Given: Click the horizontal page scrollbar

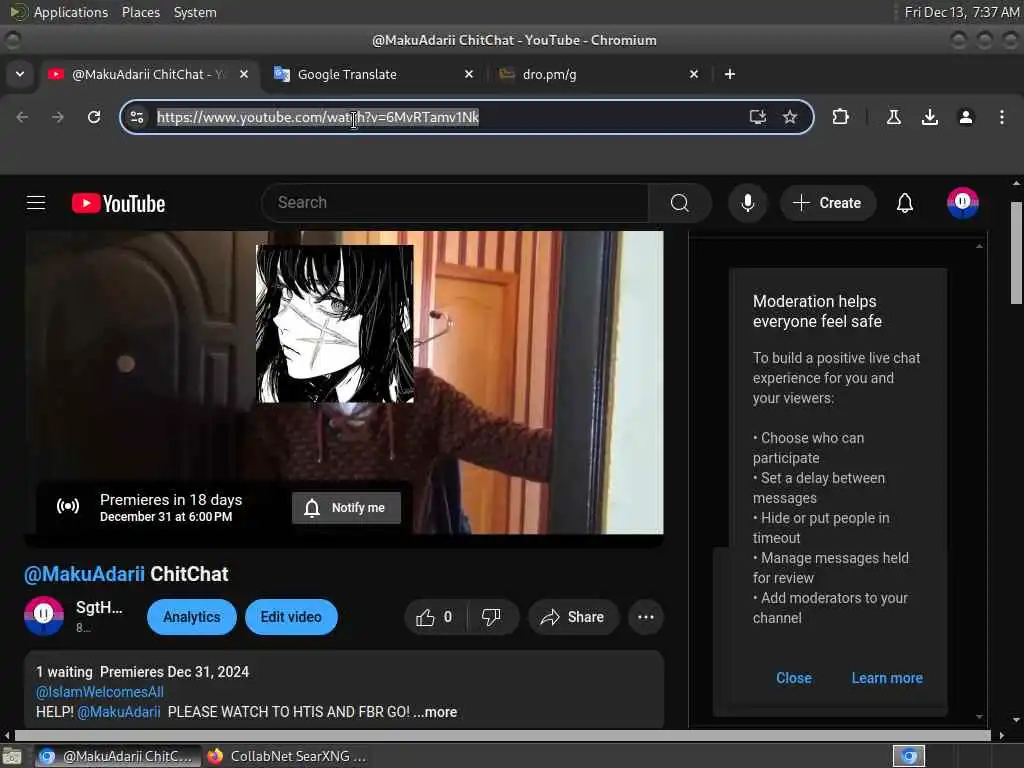Looking at the screenshot, I should coord(503,735).
